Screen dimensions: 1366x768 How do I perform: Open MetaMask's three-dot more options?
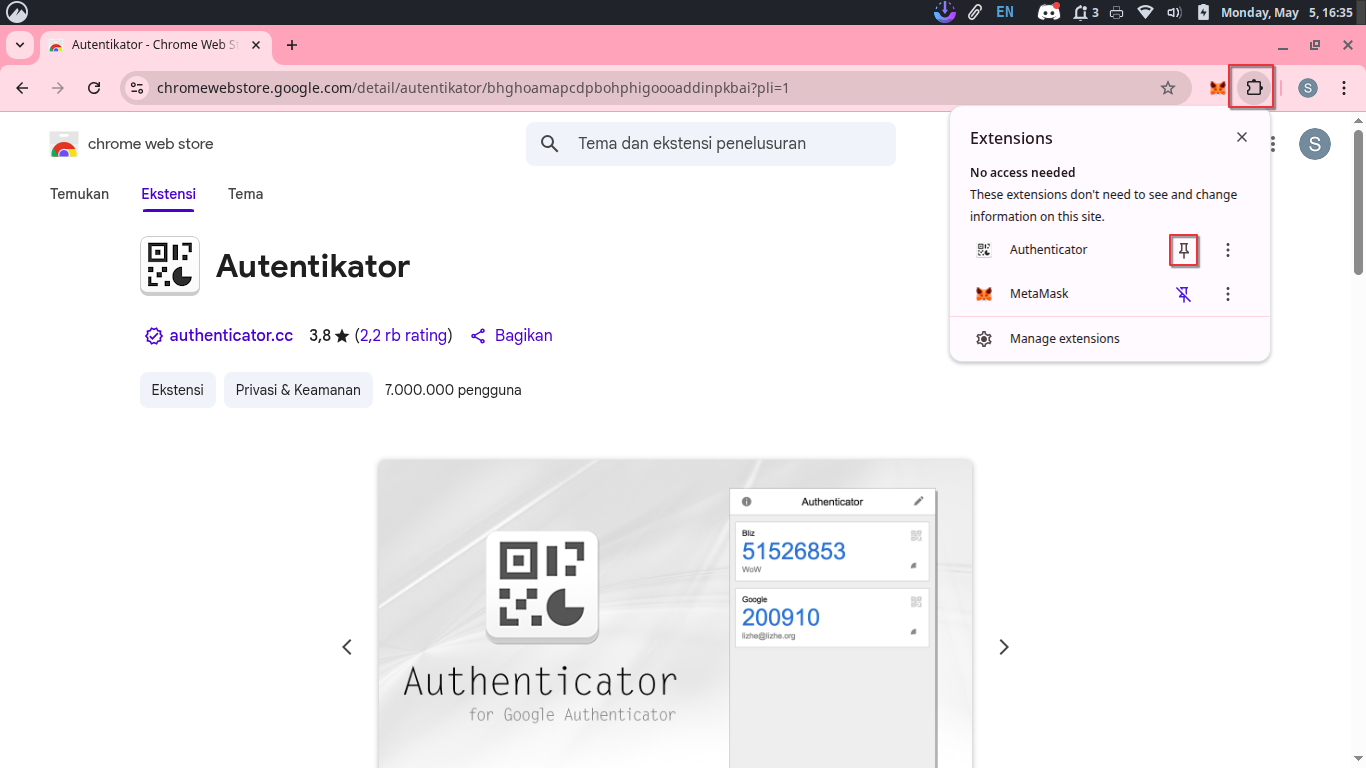click(x=1228, y=294)
